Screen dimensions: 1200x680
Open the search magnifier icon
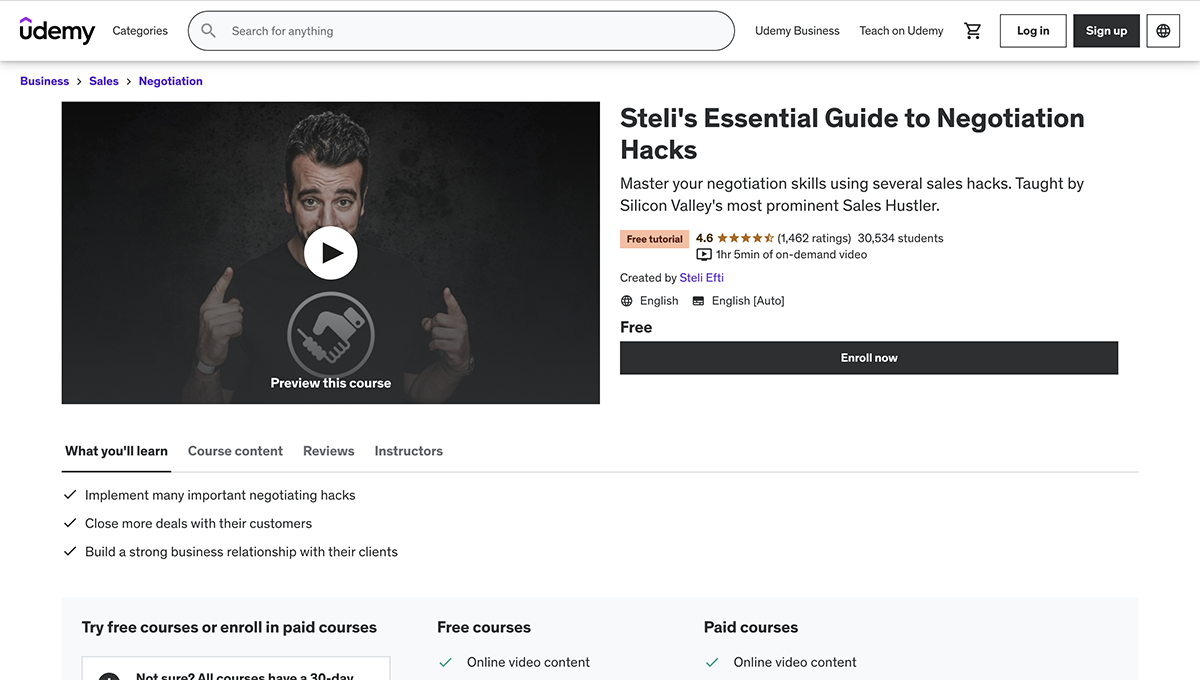[x=208, y=30]
